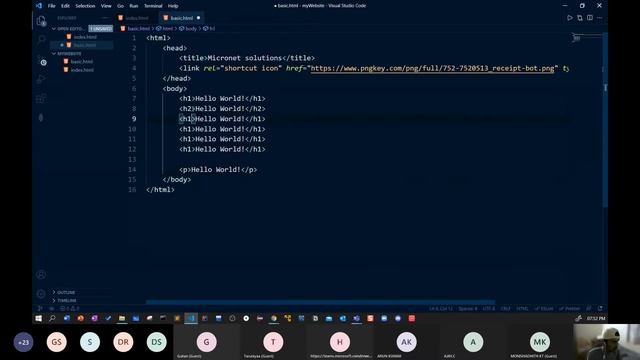Open the Extensions view
This screenshot has width=640, height=360.
[41, 98]
